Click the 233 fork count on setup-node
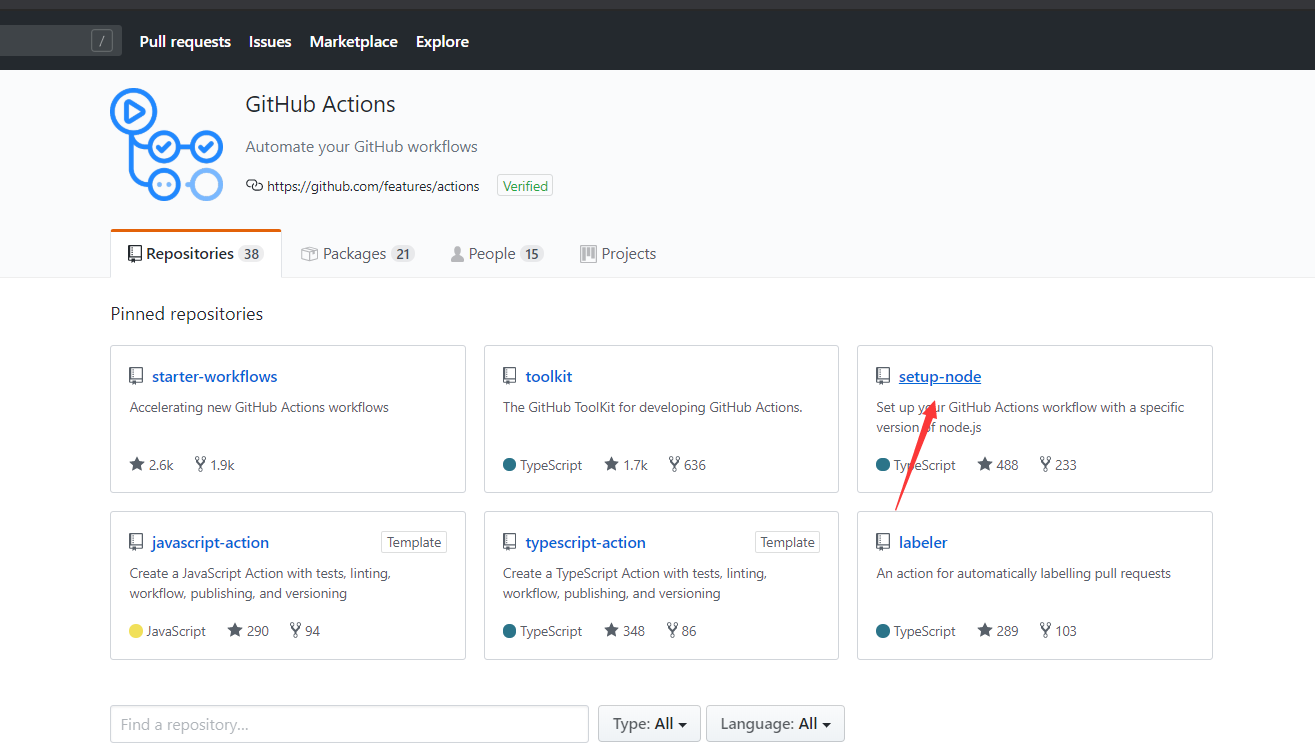1315x753 pixels. coord(1066,465)
